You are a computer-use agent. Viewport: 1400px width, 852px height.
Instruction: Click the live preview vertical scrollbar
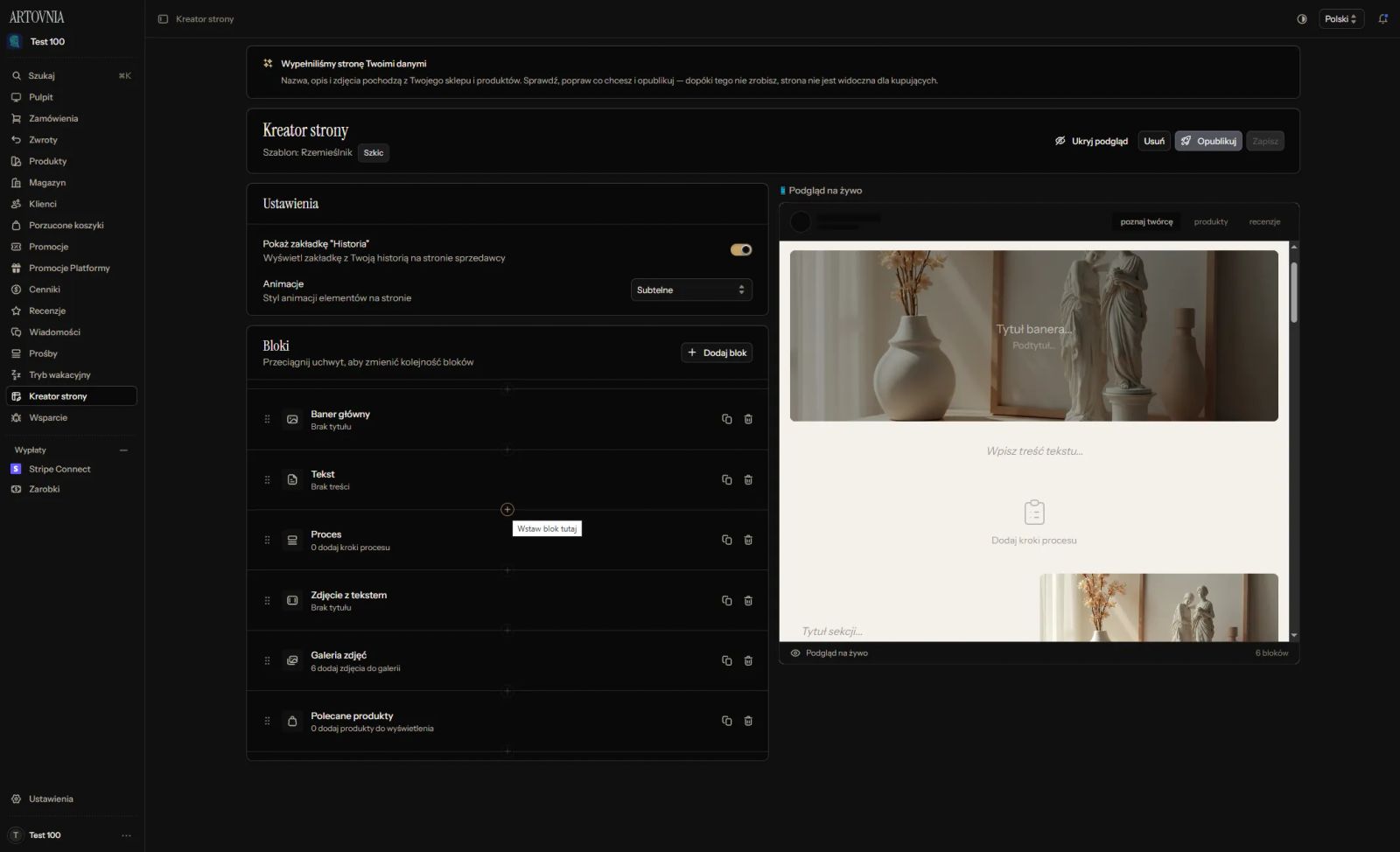[1294, 293]
